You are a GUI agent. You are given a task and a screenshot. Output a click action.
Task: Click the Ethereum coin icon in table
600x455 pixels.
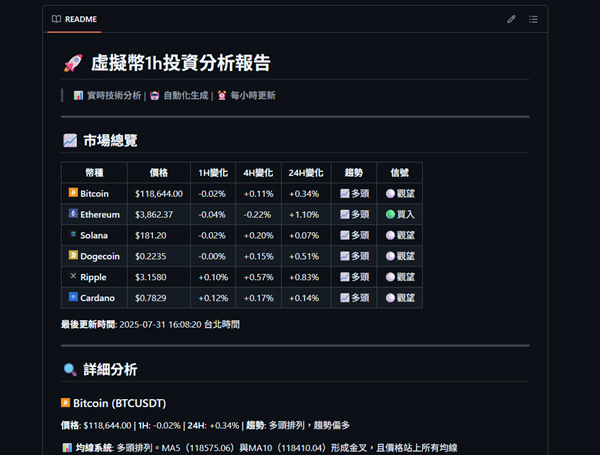pyautogui.click(x=73, y=213)
